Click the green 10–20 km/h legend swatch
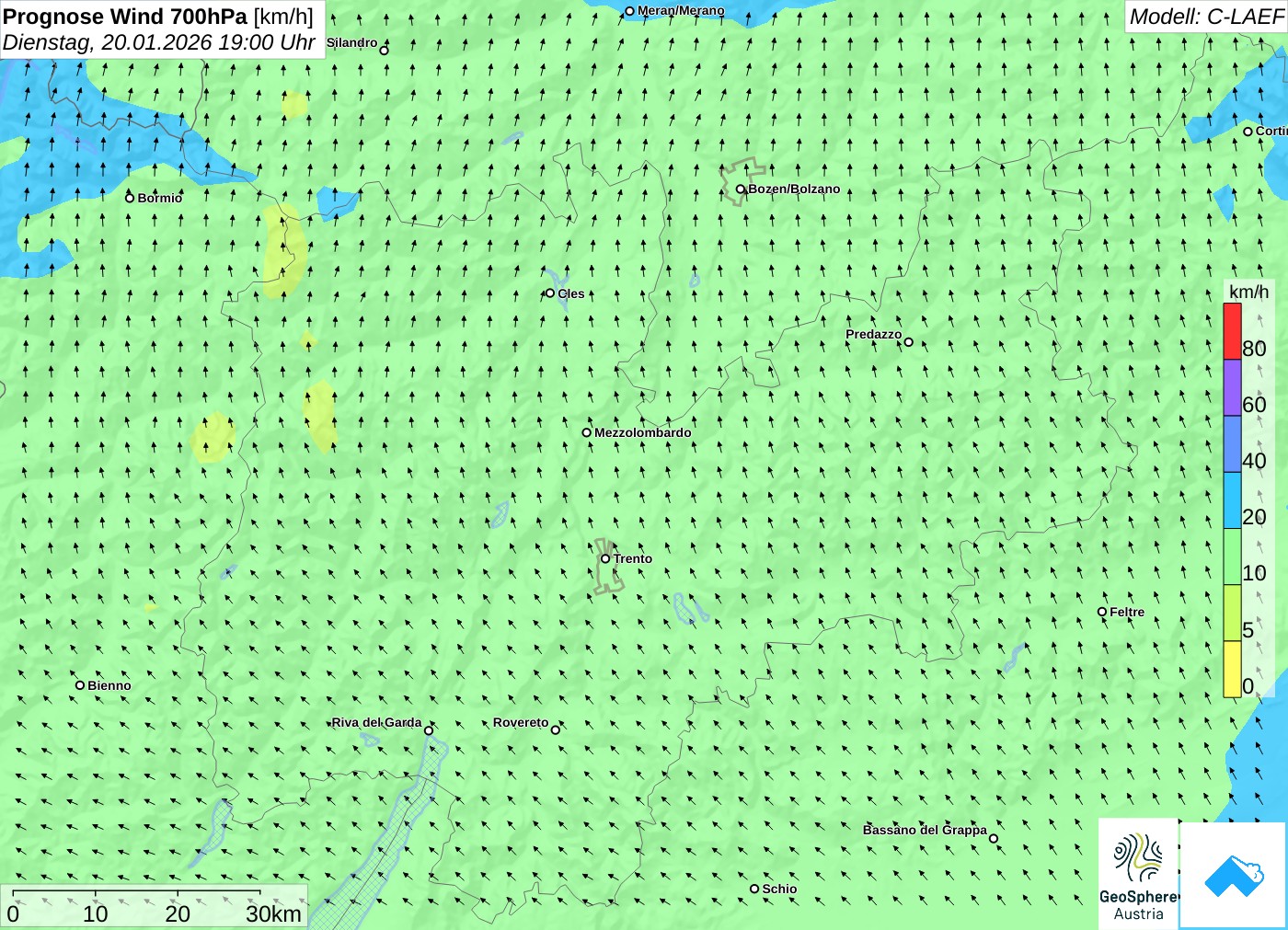Screen dimensions: 1288x930 click(1232, 557)
